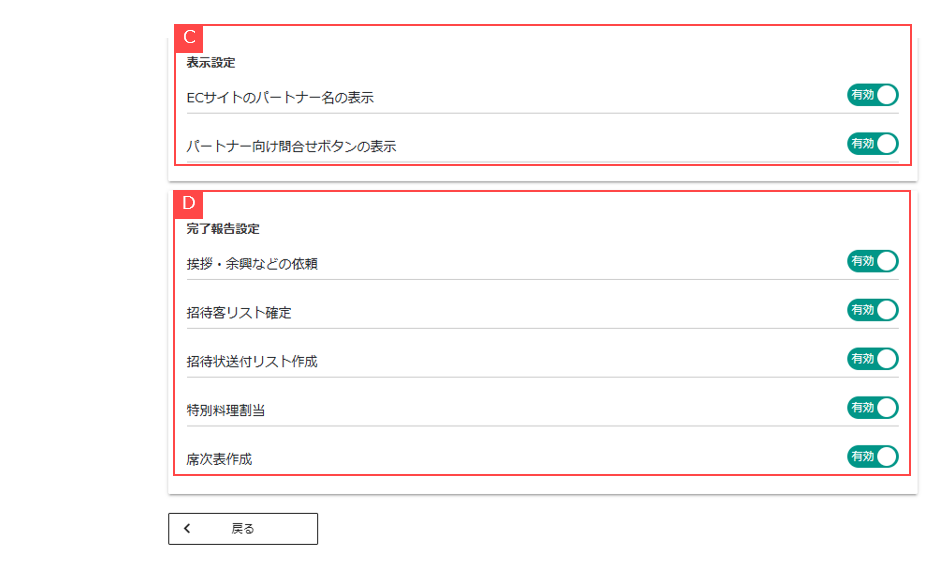Viewport: 926px width, 565px height.
Task: Switch off 招待状送付リスト作成 toggle
Action: click(x=872, y=359)
